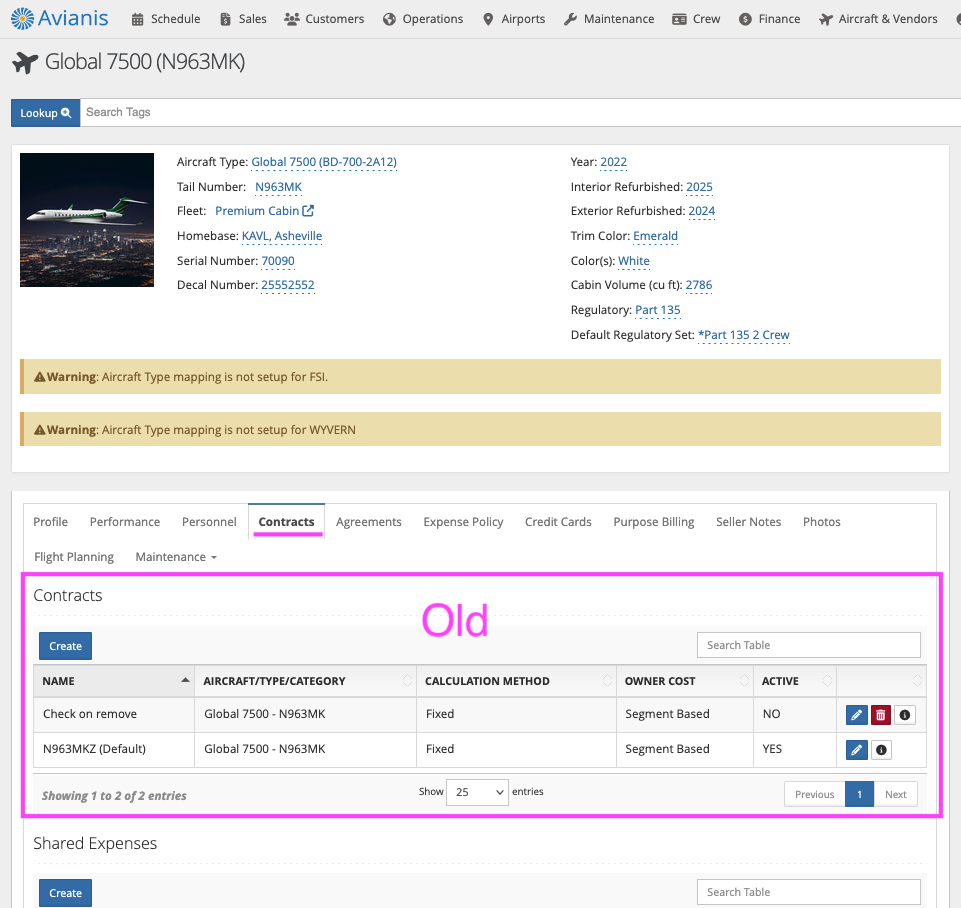Edit Interior Refurbished 2025 value
The width and height of the screenshot is (961, 908).
699,187
